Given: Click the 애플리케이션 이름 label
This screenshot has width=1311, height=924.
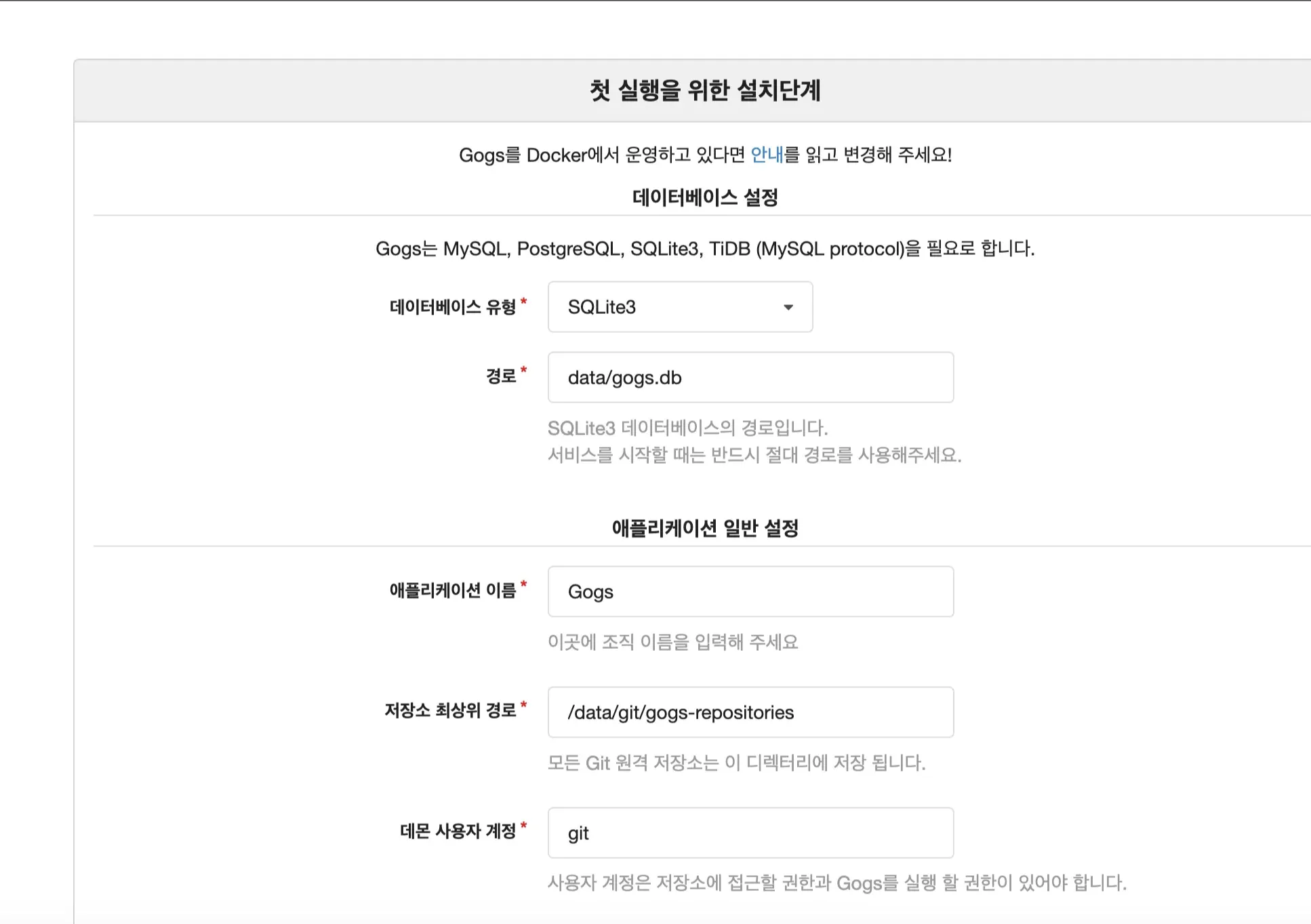Looking at the screenshot, I should tap(453, 590).
